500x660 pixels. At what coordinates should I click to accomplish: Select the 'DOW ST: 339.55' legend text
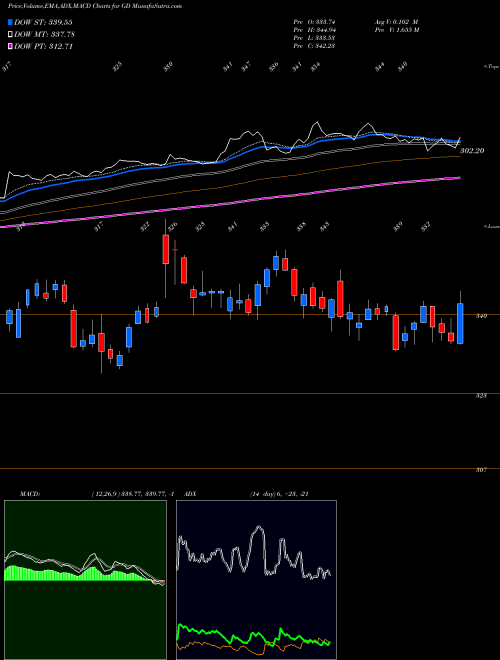click(43, 22)
